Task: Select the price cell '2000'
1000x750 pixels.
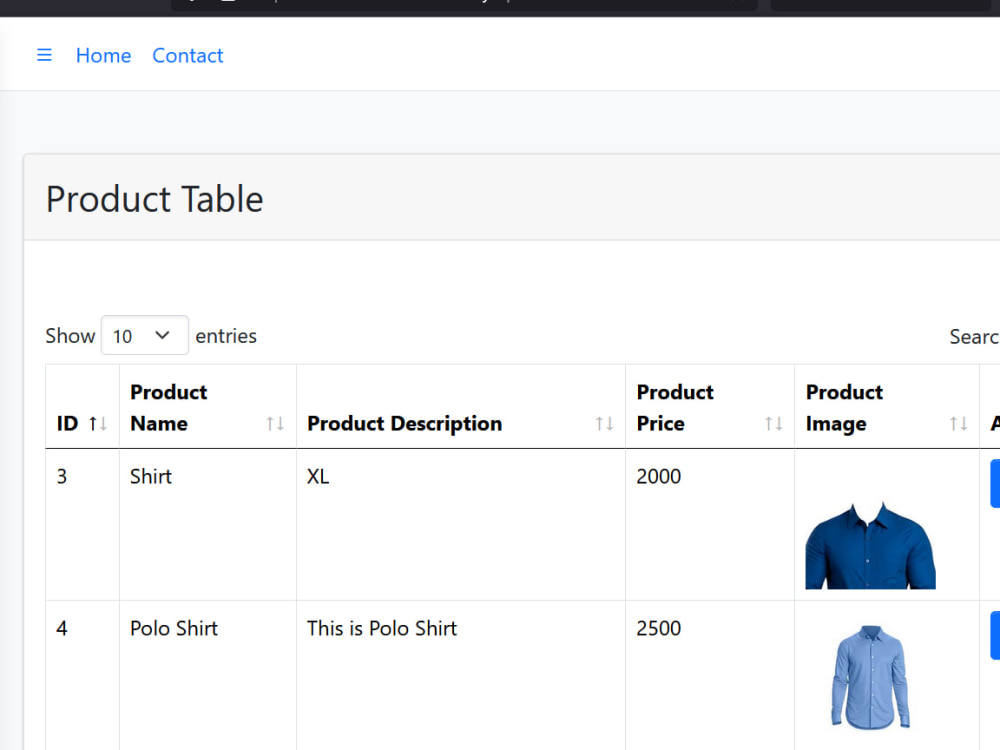Action: tap(710, 525)
